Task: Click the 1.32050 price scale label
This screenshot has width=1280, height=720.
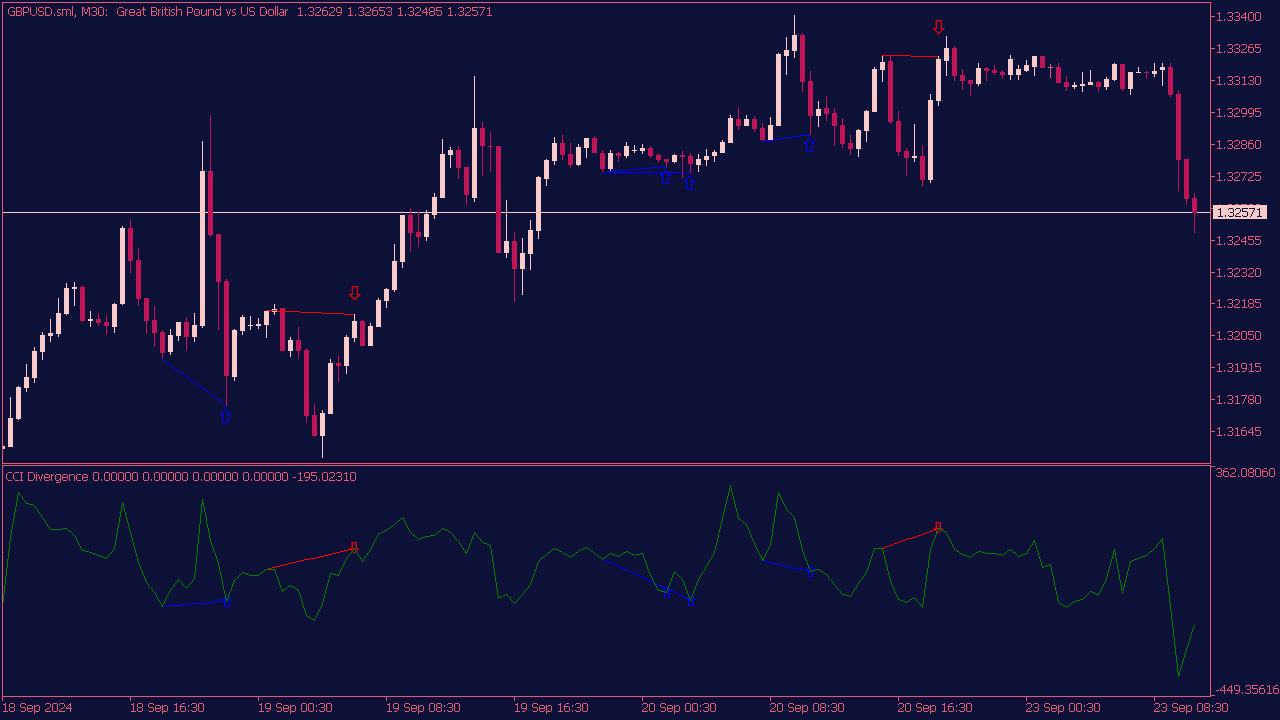Action: tap(1240, 335)
